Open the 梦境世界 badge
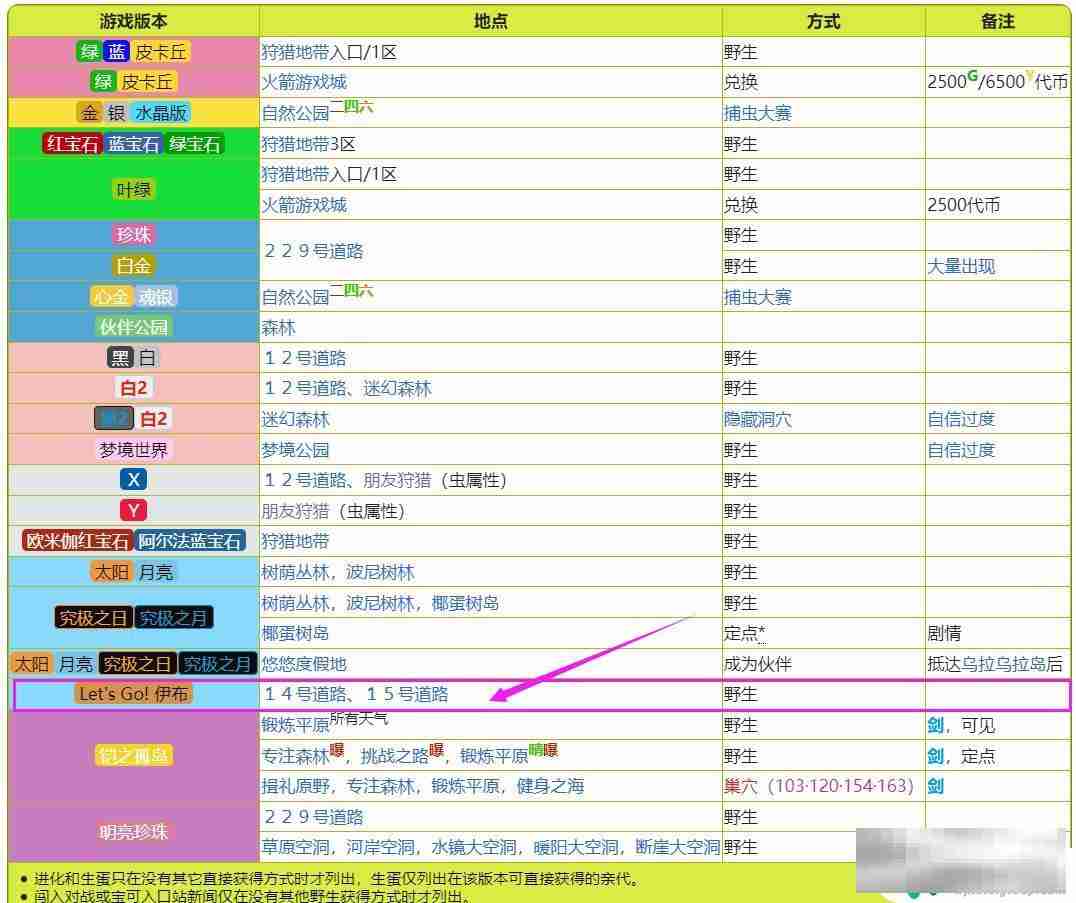Image resolution: width=1076 pixels, height=903 pixels. point(134,449)
